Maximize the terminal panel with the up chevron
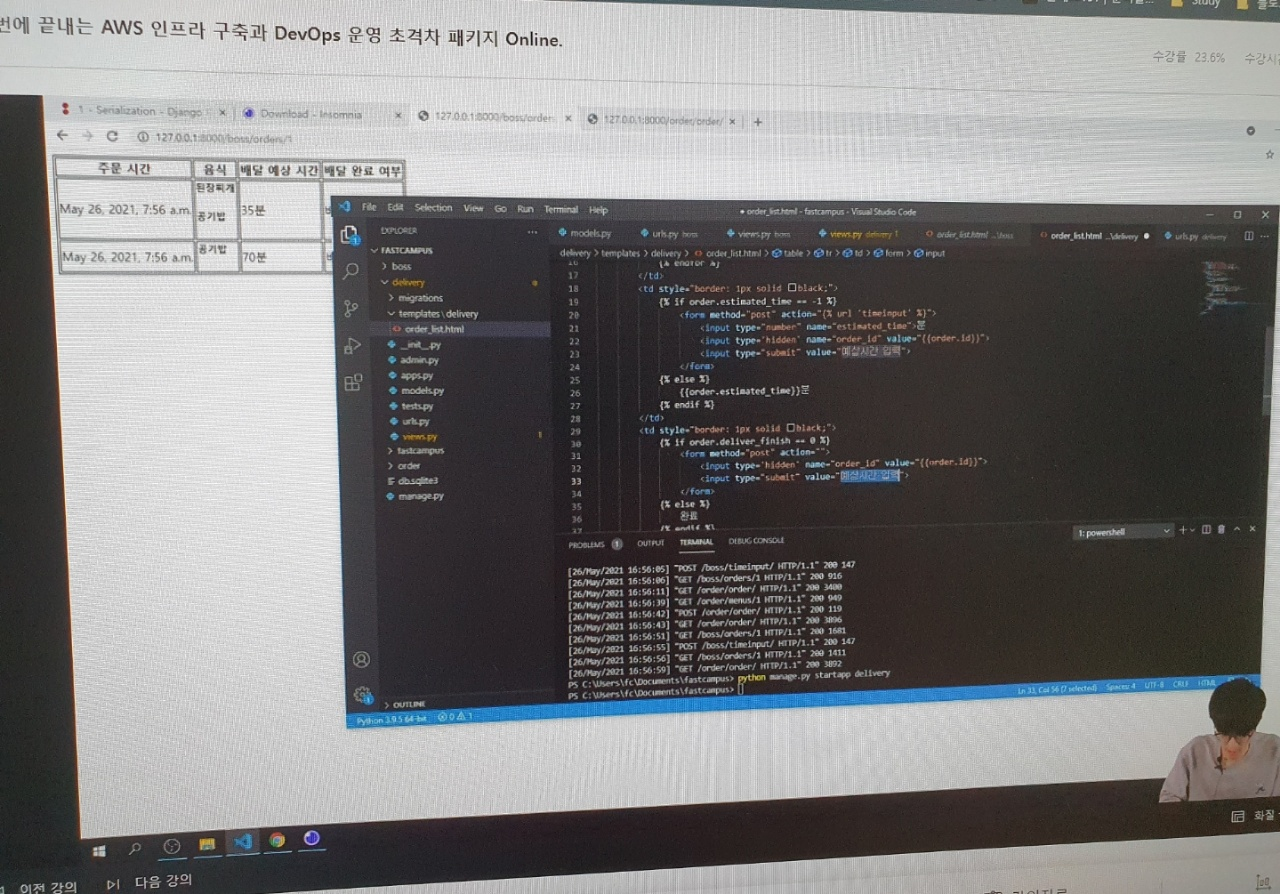Viewport: 1280px width, 894px height. point(1237,529)
